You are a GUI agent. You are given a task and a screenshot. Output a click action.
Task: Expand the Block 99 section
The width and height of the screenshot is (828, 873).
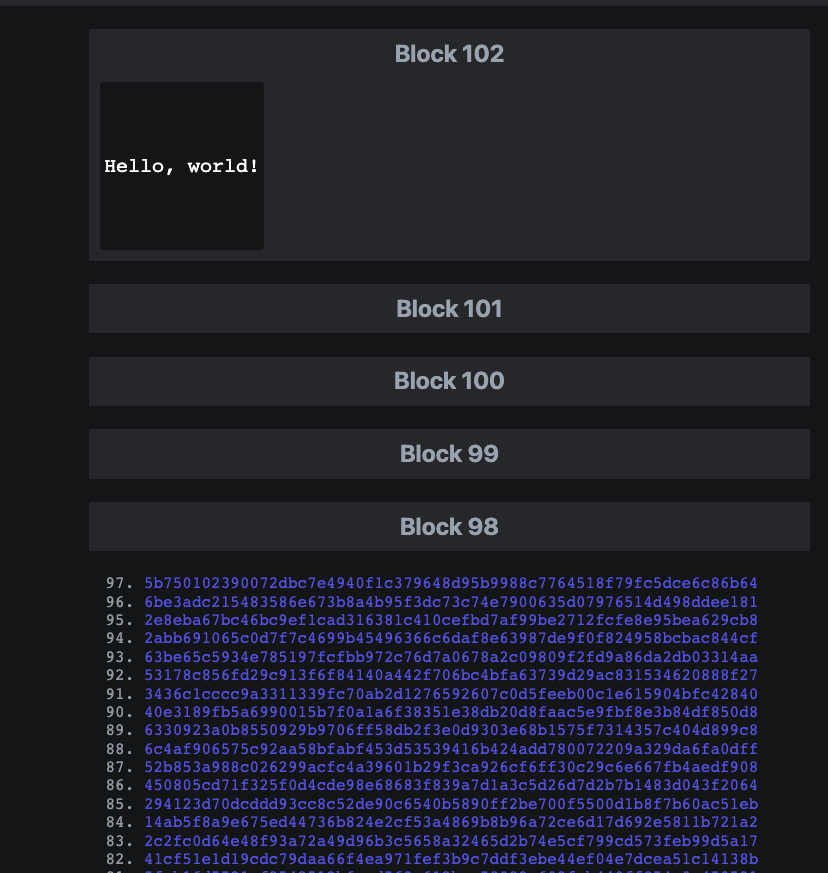coord(449,454)
